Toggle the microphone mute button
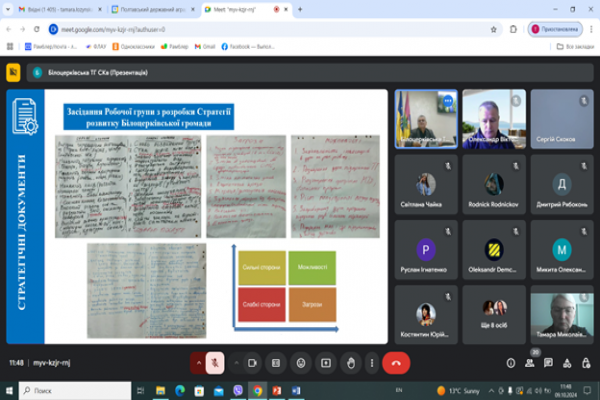 [215, 363]
